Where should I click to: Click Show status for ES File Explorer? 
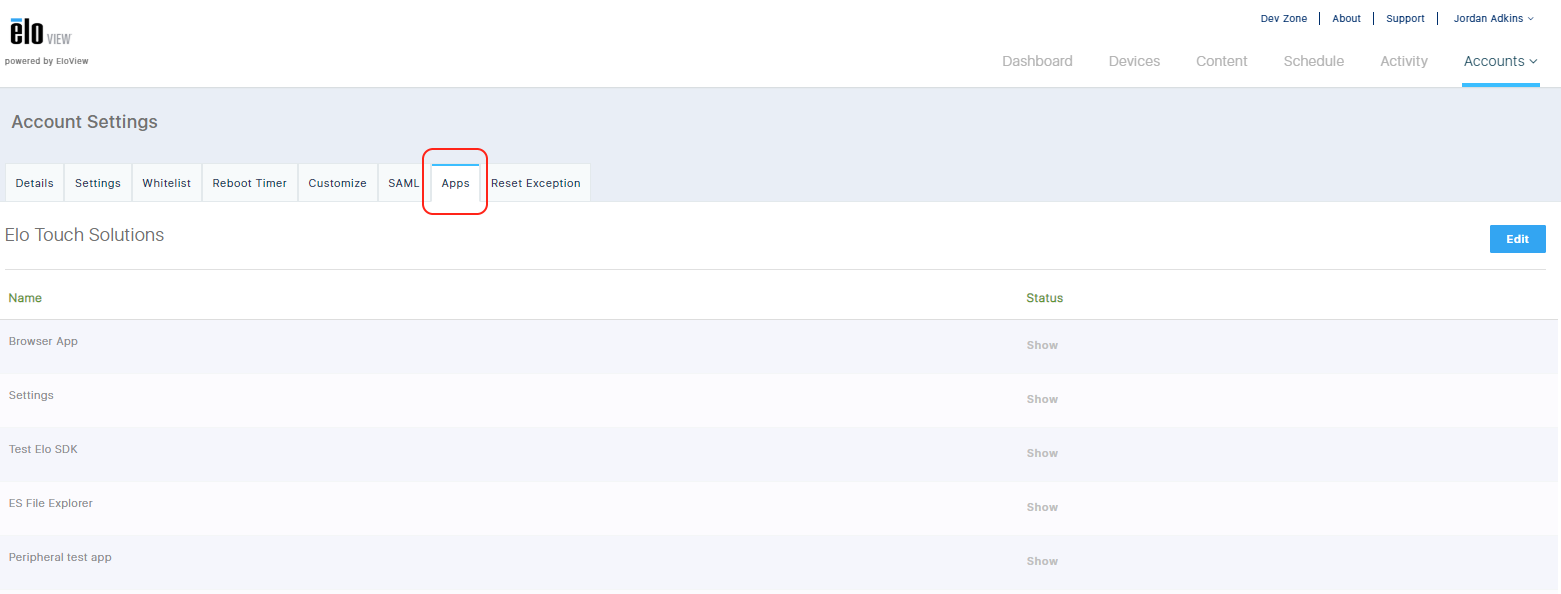[1042, 507]
